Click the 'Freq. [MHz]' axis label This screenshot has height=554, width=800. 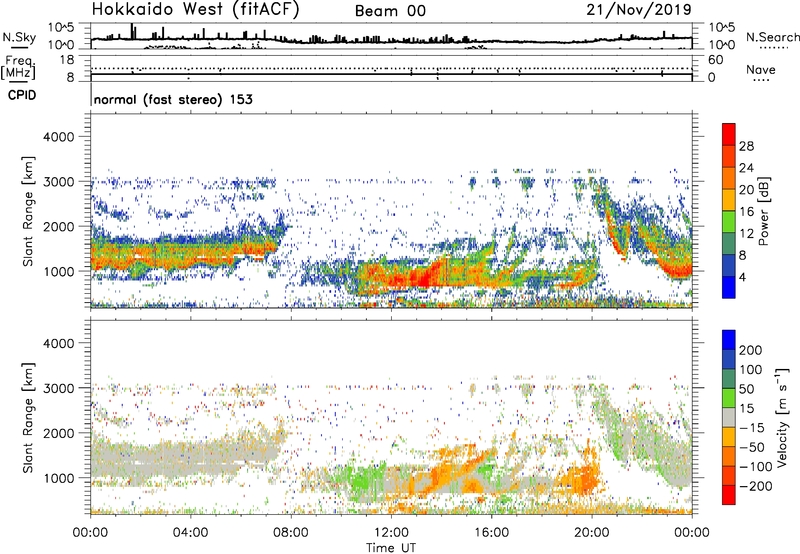[18, 67]
